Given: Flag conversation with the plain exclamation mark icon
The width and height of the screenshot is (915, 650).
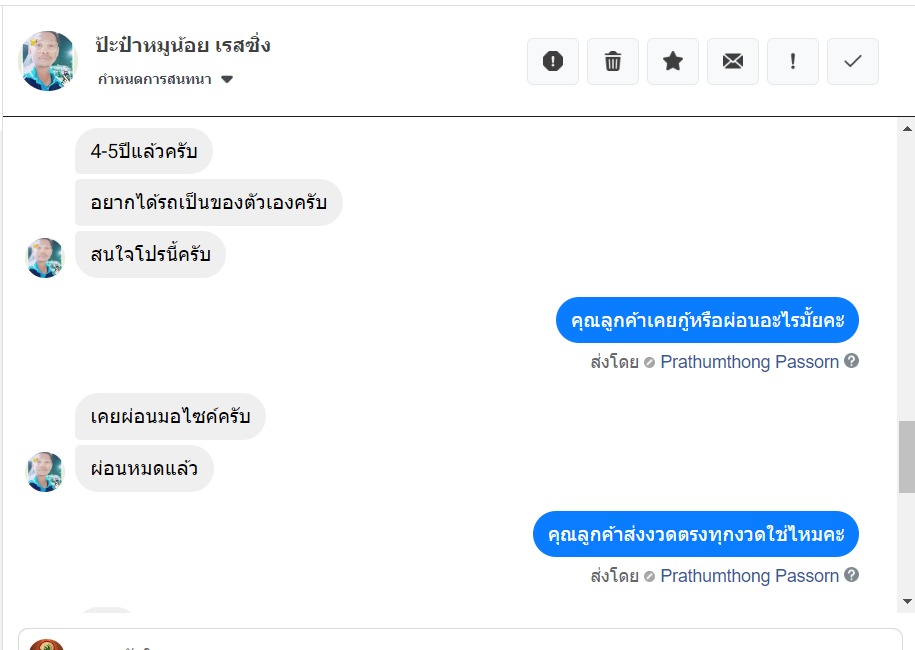Looking at the screenshot, I should tap(792, 61).
